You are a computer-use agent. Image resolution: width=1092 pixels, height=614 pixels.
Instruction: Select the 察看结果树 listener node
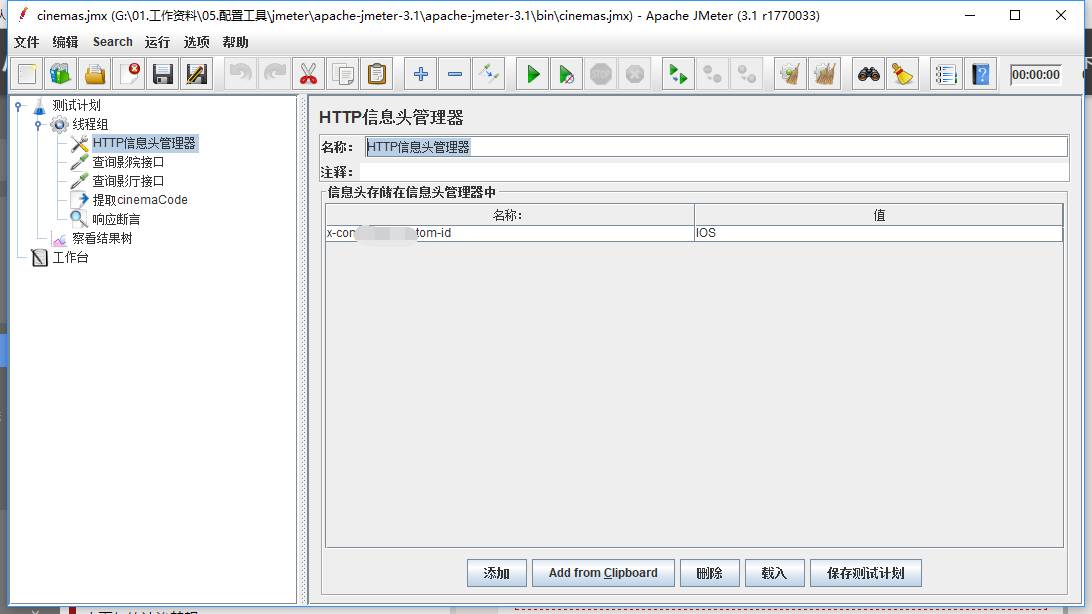point(102,238)
